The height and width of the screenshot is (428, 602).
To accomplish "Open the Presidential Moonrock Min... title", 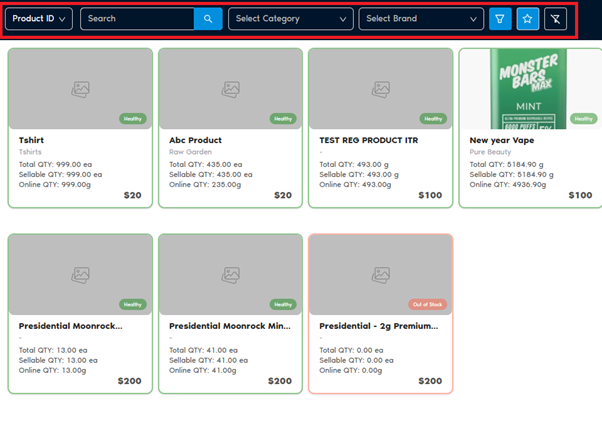I will pyautogui.click(x=230, y=326).
